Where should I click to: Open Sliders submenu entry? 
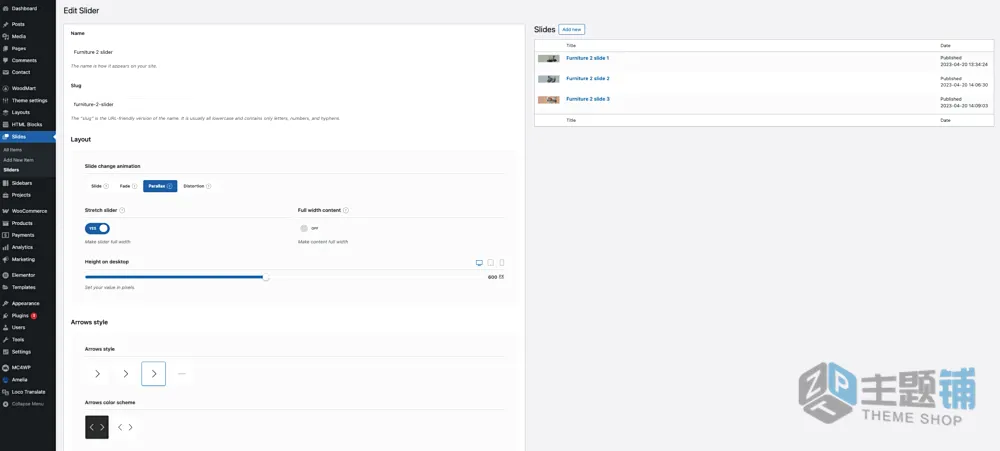tap(11, 170)
